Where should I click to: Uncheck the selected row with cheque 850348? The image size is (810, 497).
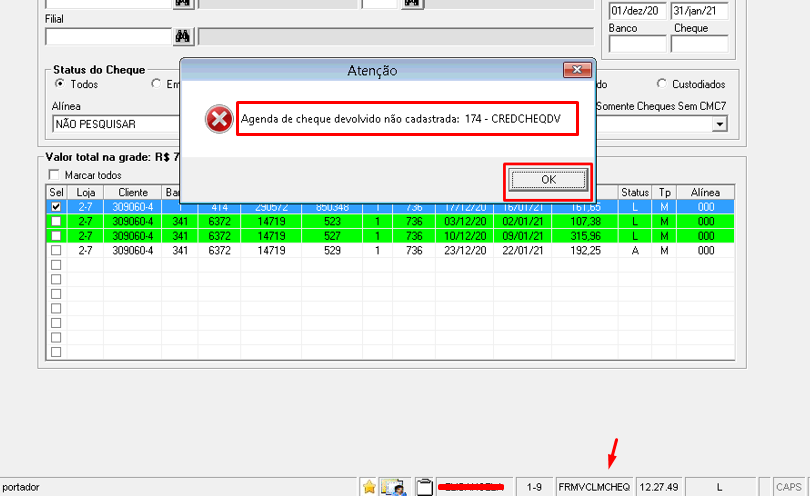pos(56,207)
